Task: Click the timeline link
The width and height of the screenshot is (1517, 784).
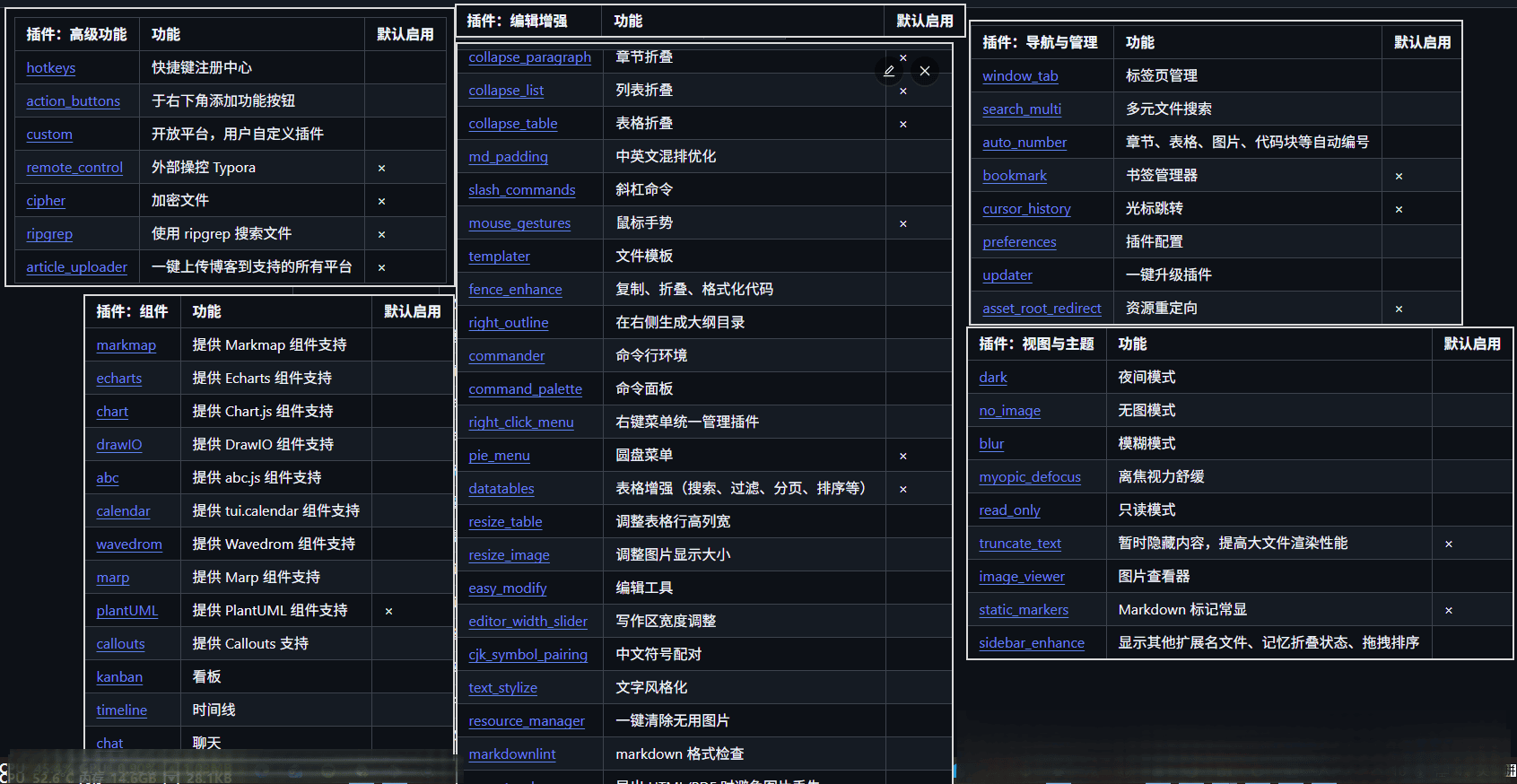Action: coord(122,710)
